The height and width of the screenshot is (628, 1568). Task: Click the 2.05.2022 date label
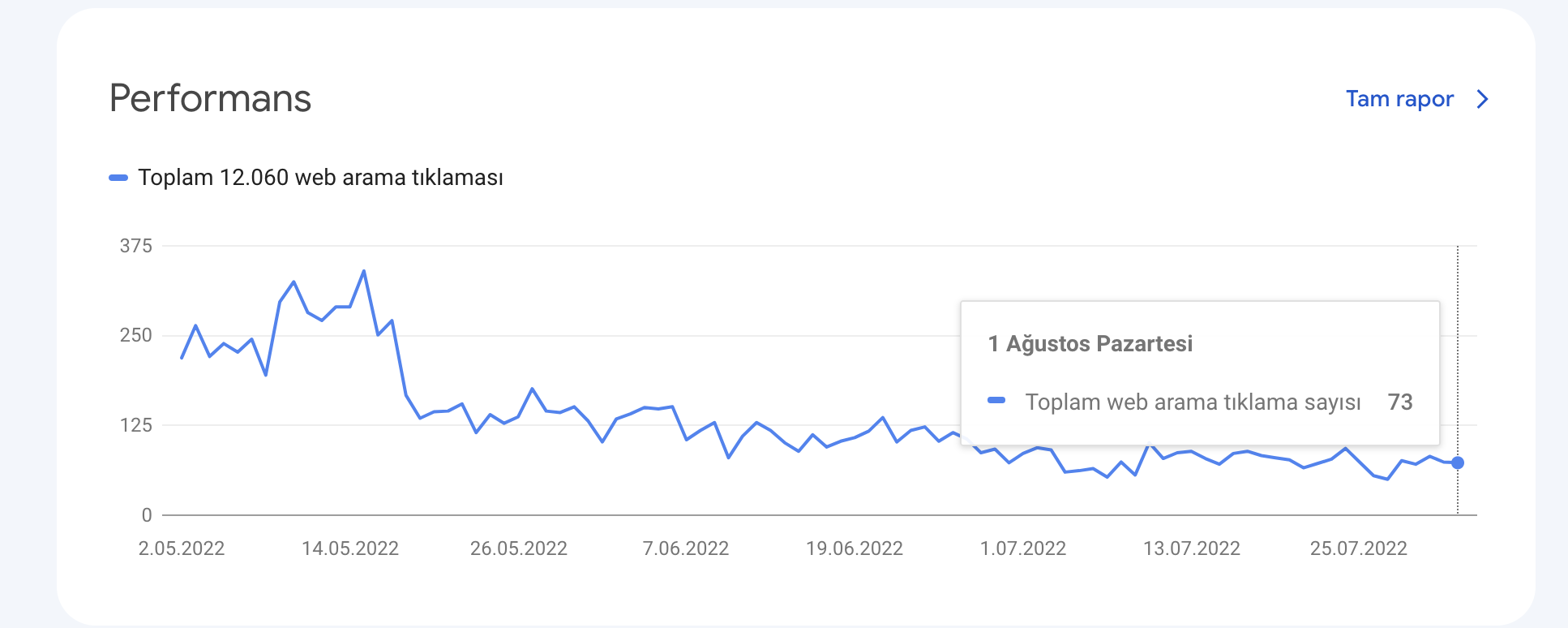(182, 548)
